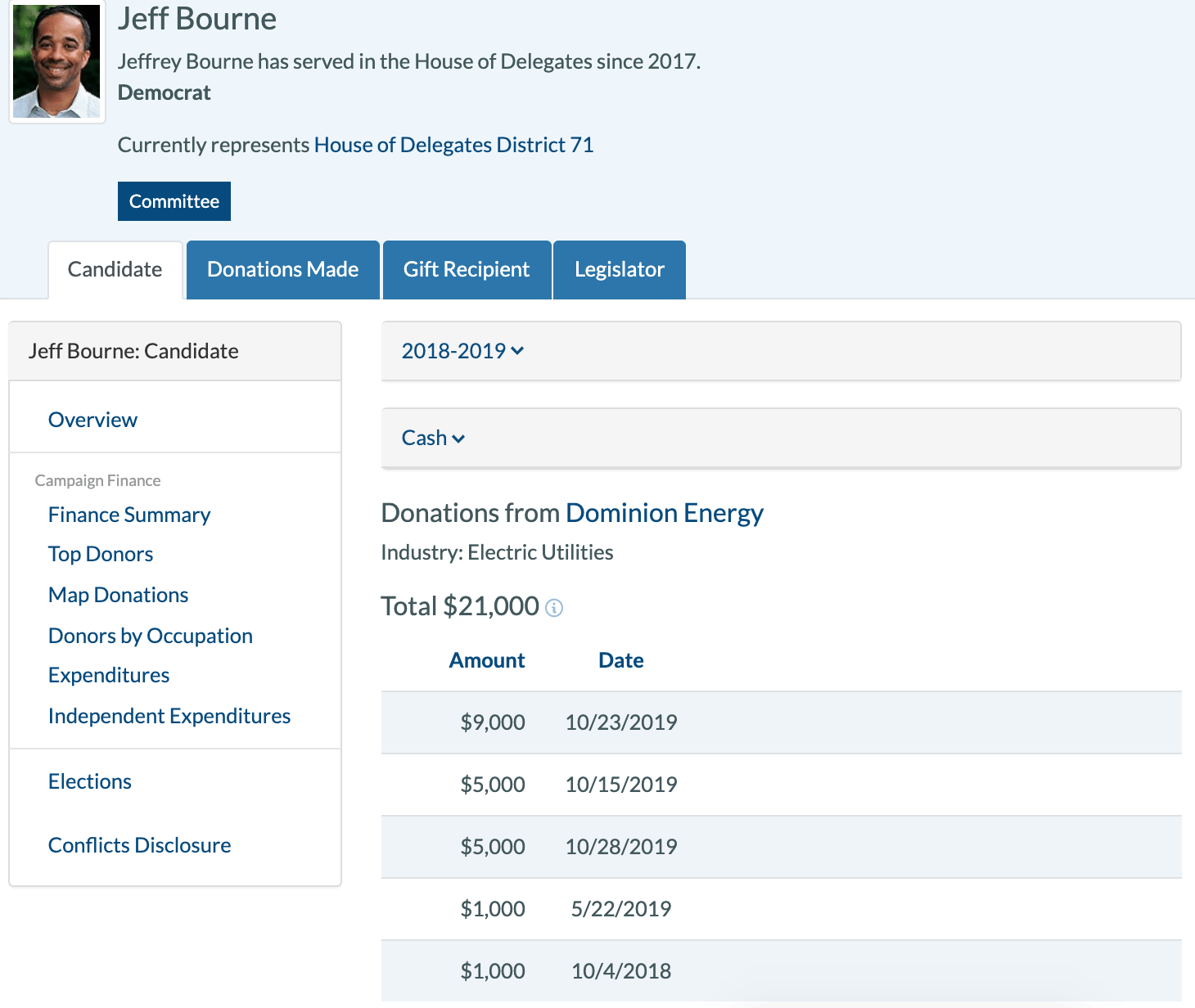Select the $9,000 donation amount
Image resolution: width=1195 pixels, height=1008 pixels.
click(493, 722)
